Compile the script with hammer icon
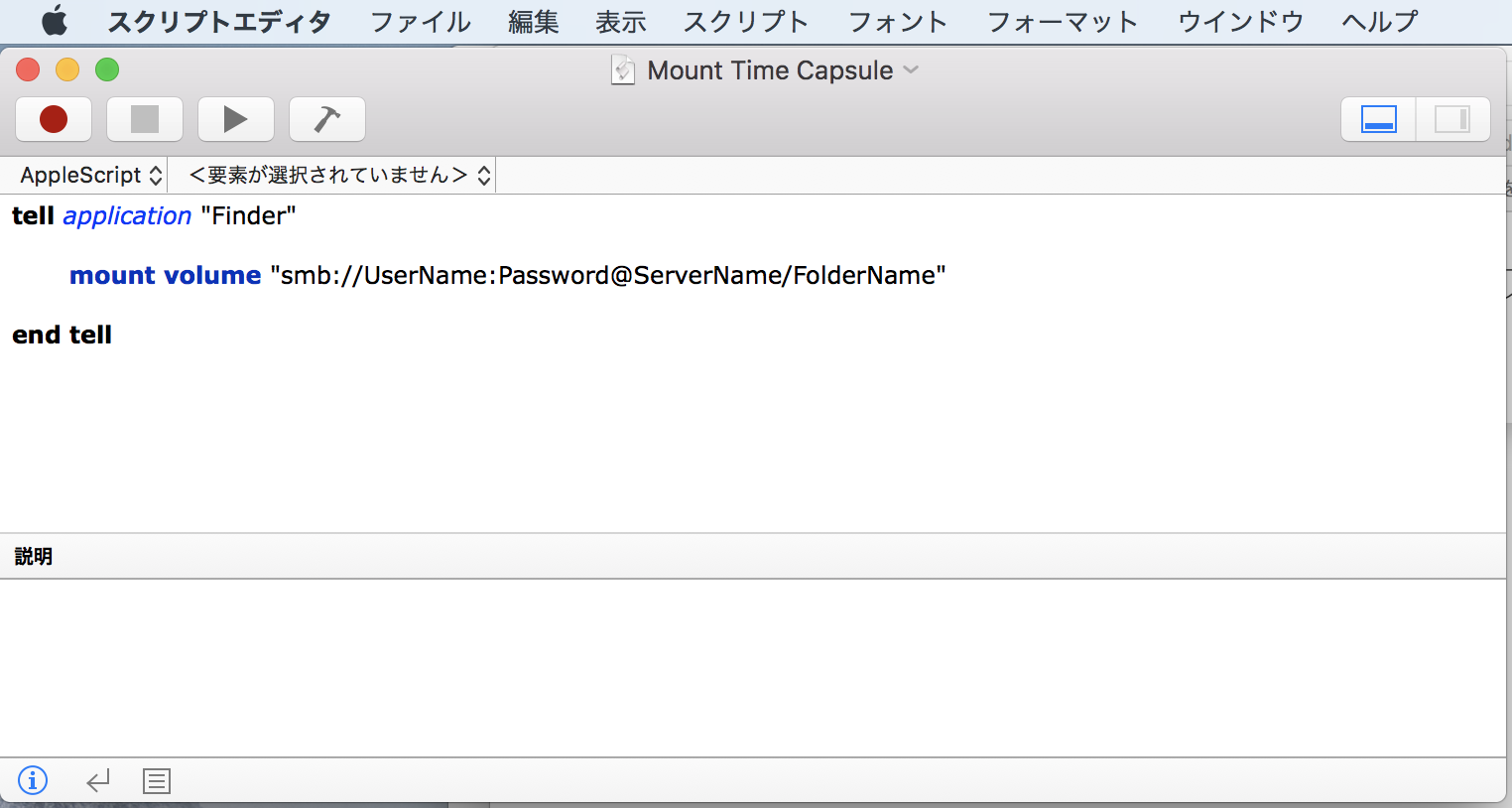The width and height of the screenshot is (1512, 808). point(327,119)
